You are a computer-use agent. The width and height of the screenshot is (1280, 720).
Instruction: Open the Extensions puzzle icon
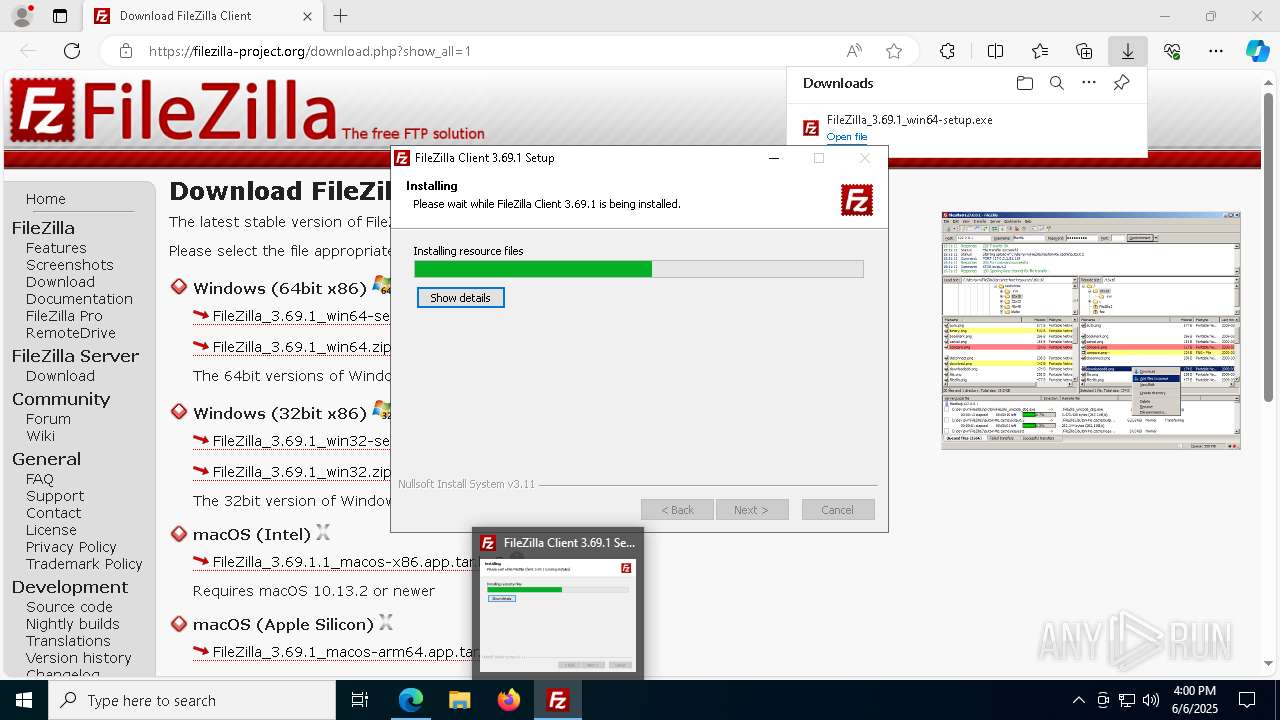(x=947, y=51)
